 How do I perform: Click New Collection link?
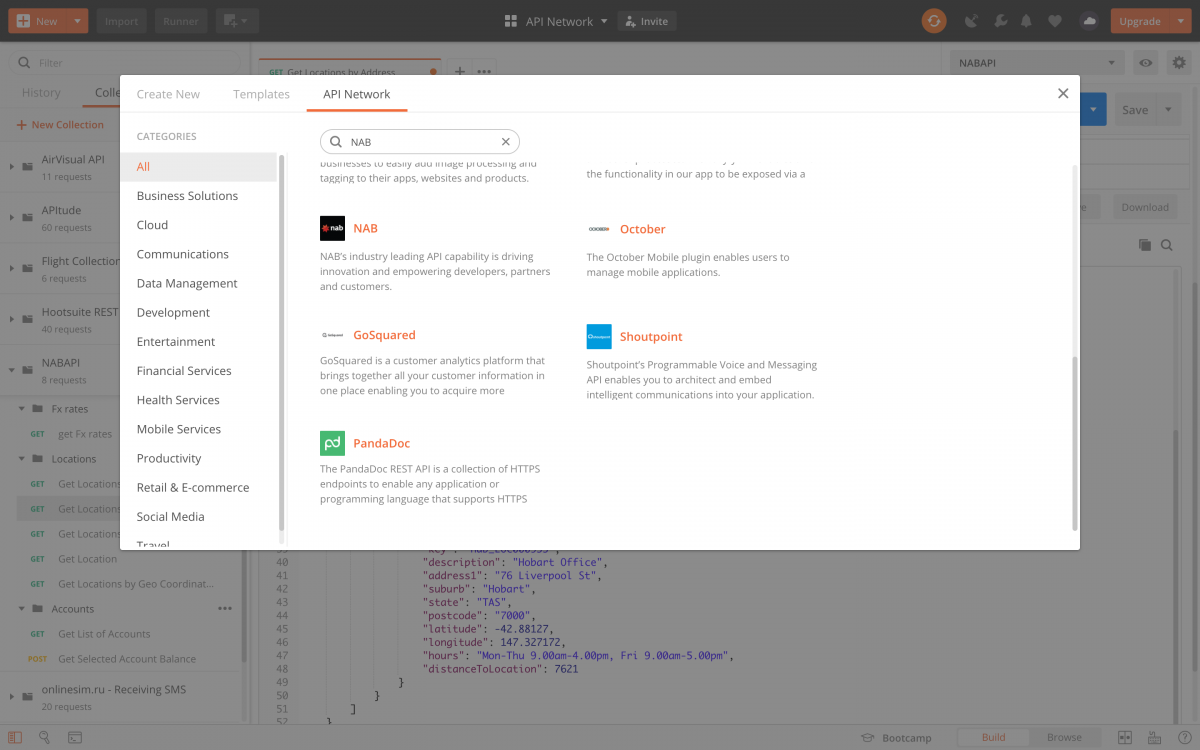tap(60, 125)
